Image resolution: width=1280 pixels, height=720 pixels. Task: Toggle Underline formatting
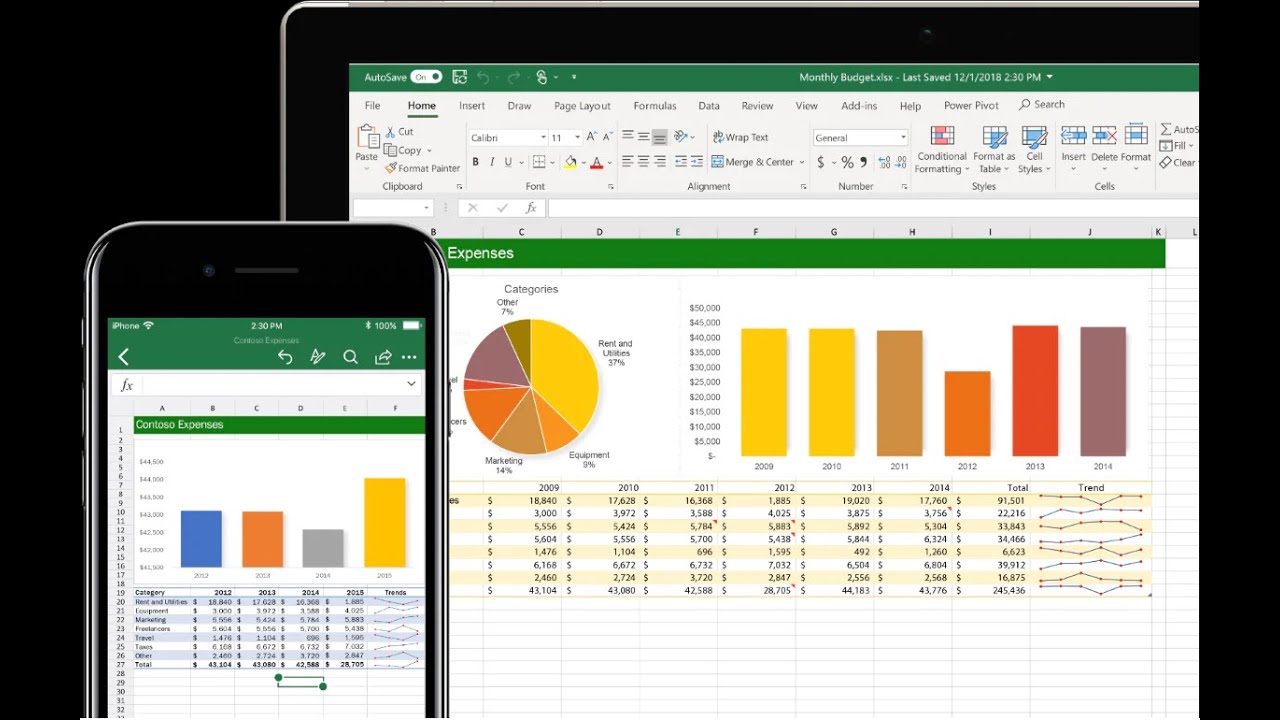[x=508, y=162]
